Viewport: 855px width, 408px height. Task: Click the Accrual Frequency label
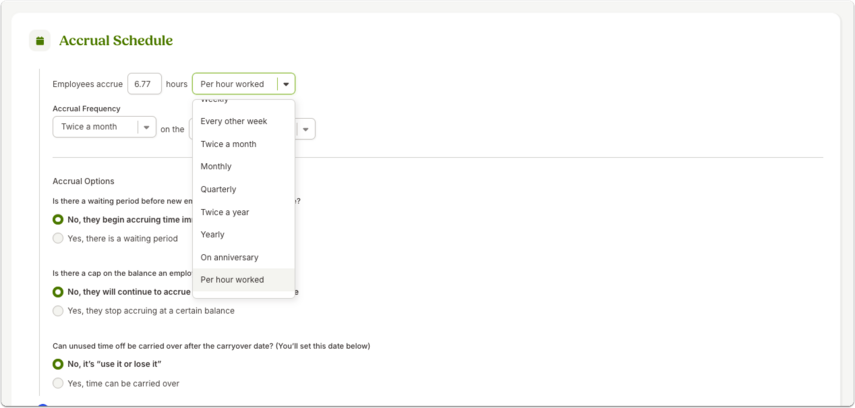point(87,109)
